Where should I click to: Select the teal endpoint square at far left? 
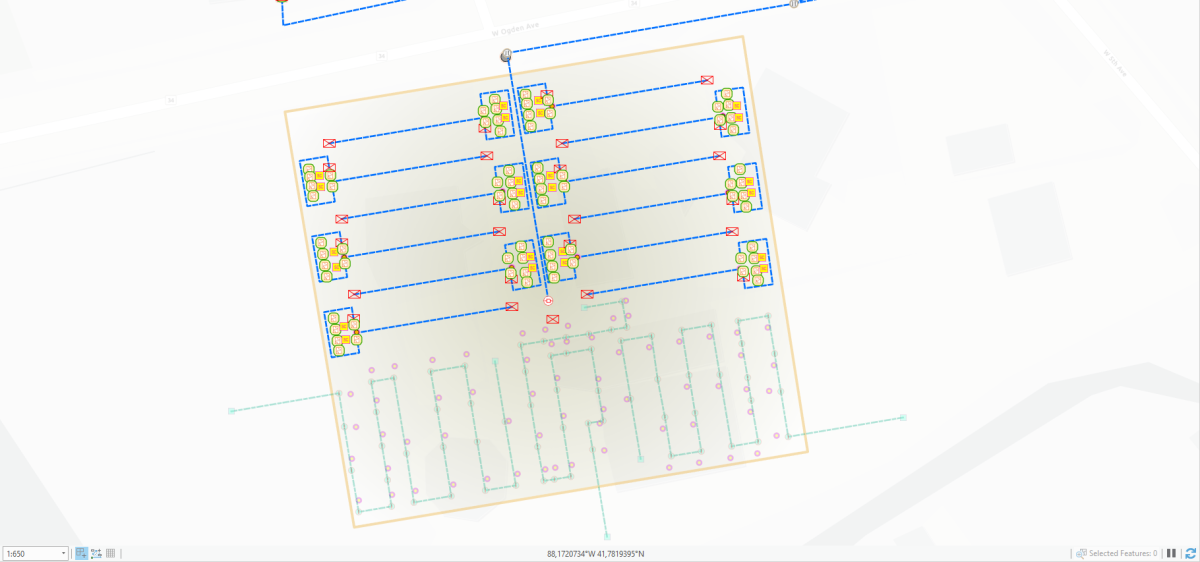[231, 410]
